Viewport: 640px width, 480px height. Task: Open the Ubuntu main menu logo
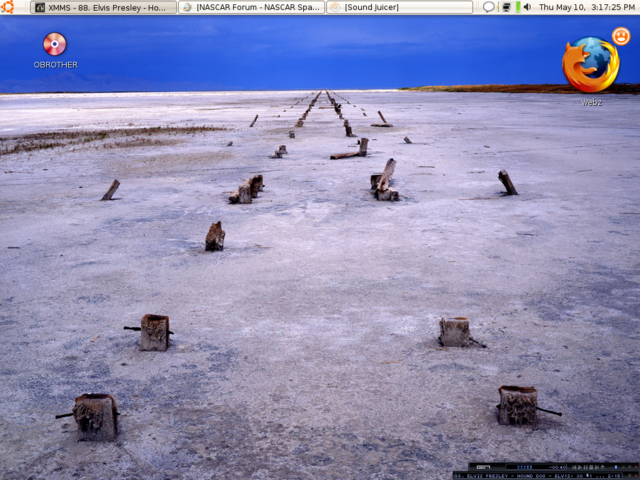[x=7, y=7]
